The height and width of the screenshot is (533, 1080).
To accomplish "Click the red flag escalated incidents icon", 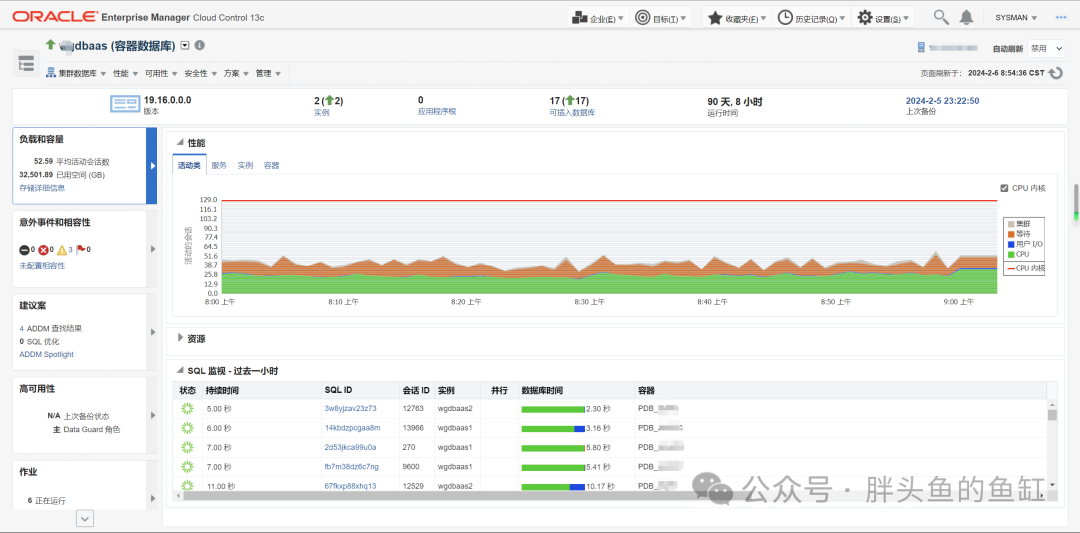I will click(81, 249).
